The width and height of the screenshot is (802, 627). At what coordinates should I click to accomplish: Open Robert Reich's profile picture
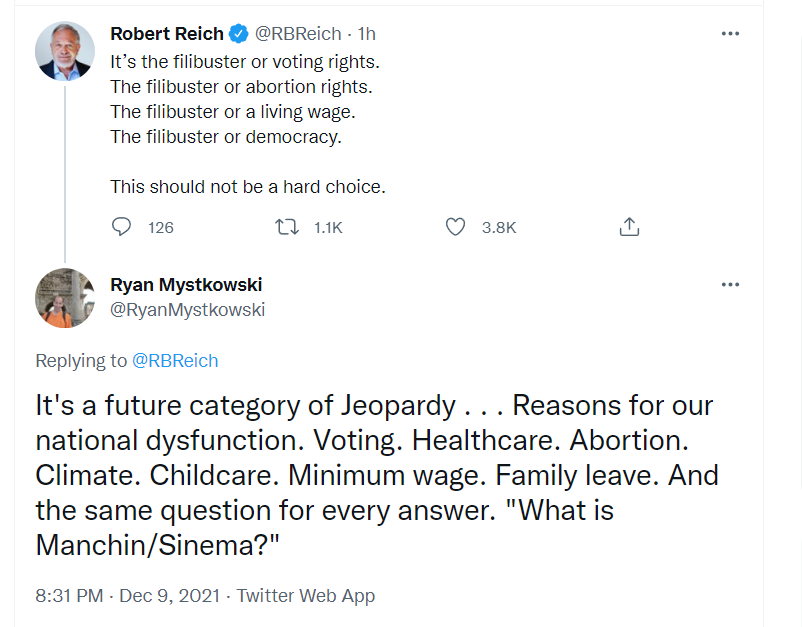pos(65,50)
